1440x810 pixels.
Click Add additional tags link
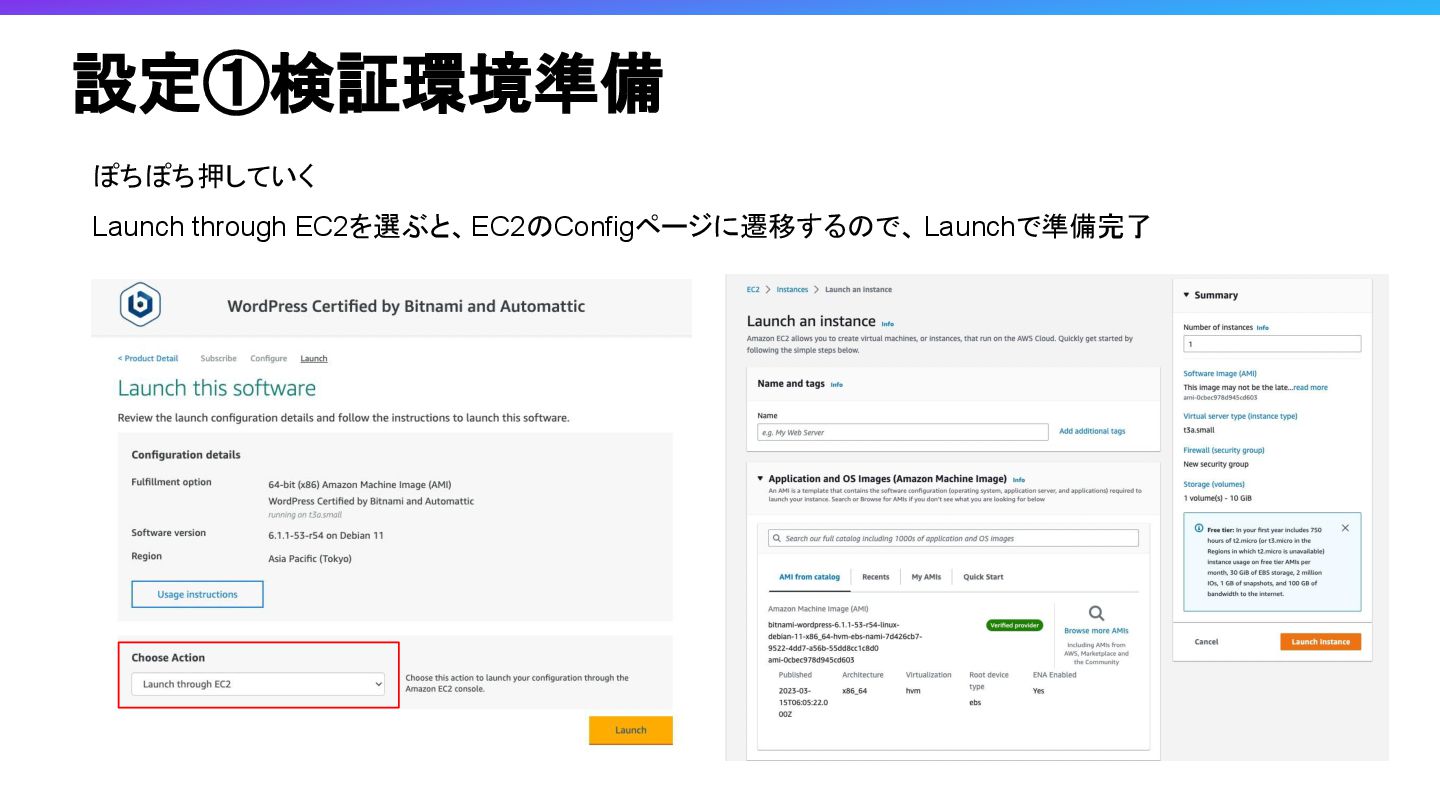(x=1092, y=431)
